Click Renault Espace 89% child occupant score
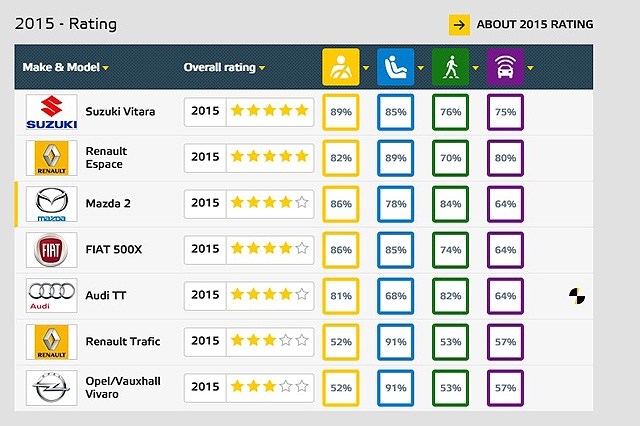This screenshot has height=426, width=640. (396, 158)
